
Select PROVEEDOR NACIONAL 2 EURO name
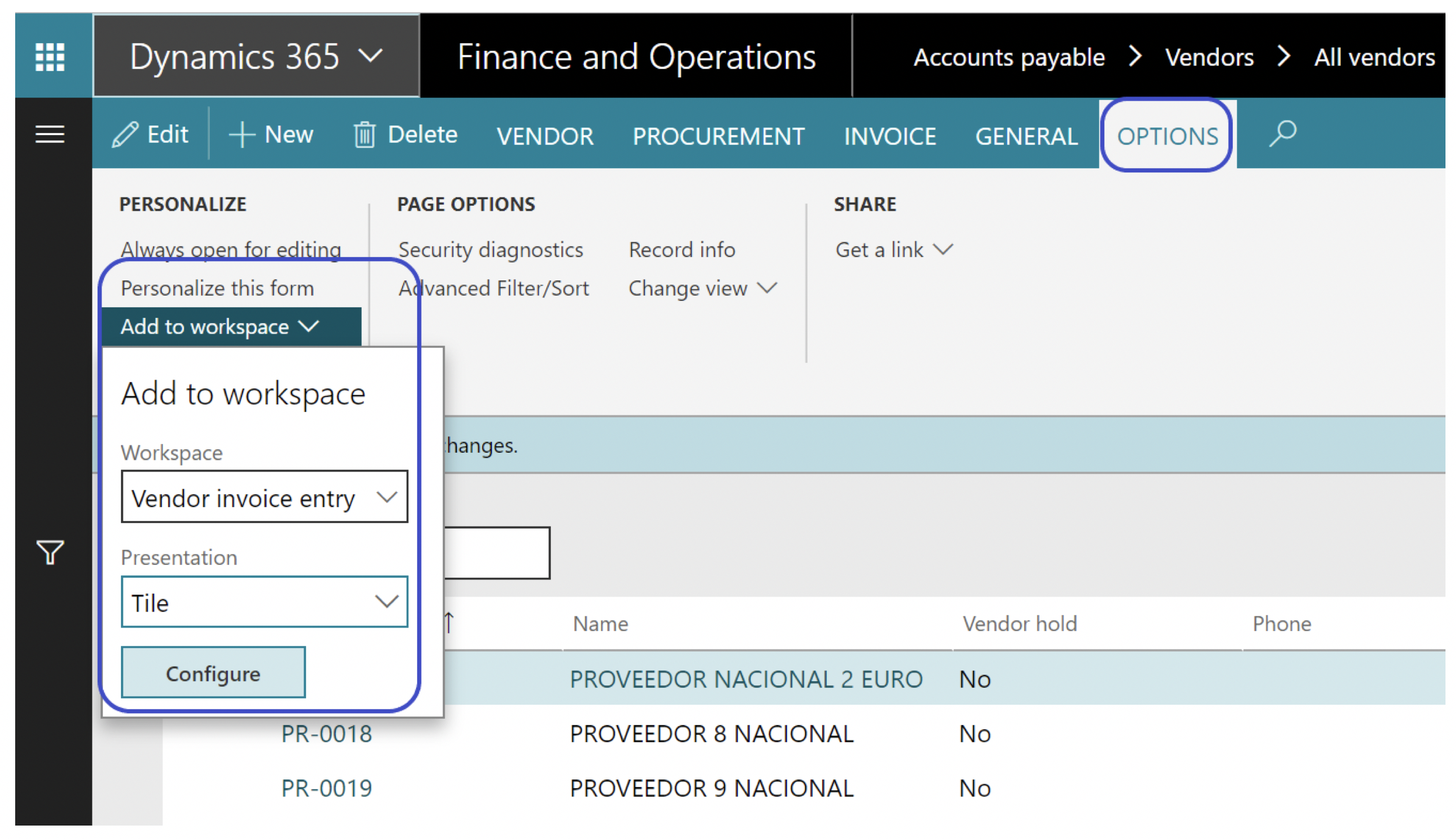(x=746, y=679)
